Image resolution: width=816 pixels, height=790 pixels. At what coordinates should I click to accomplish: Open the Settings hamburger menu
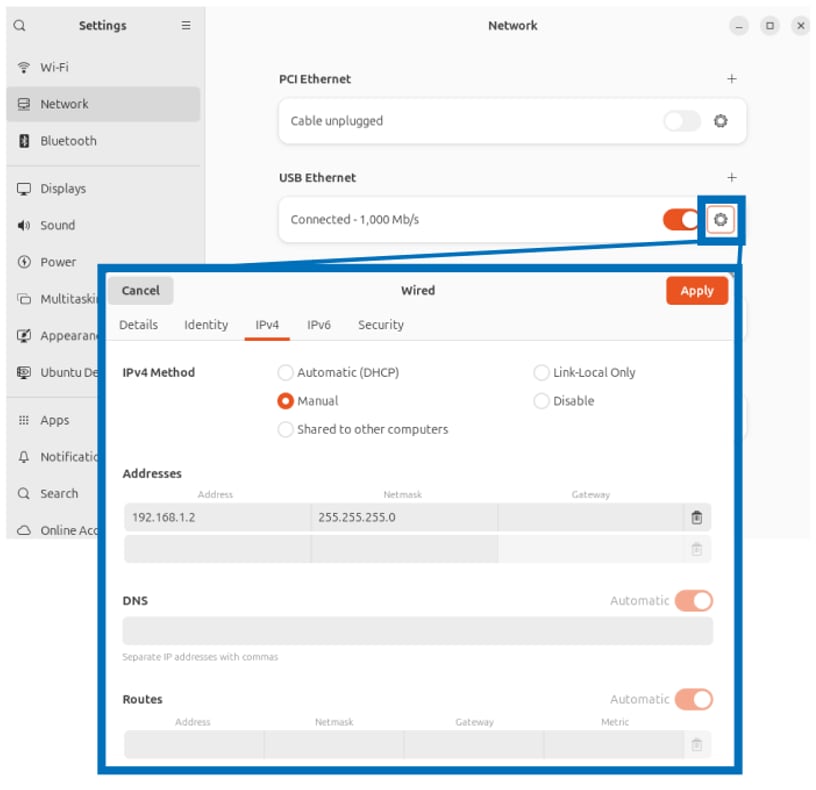(186, 26)
